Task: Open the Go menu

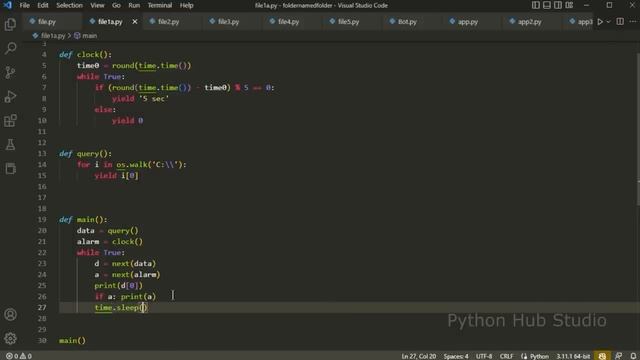Action: point(116,5)
